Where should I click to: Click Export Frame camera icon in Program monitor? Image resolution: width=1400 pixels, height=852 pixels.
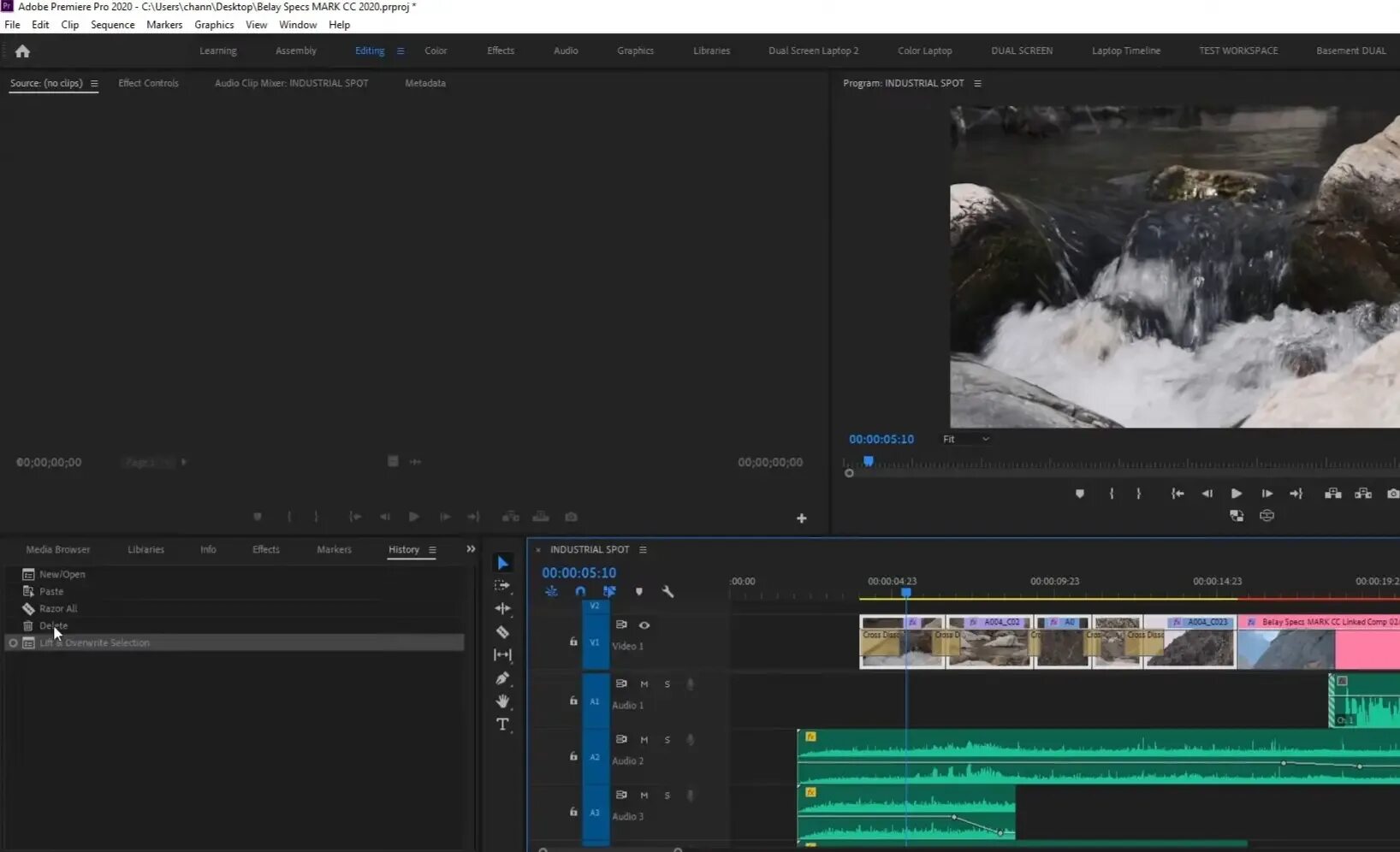(x=1392, y=494)
